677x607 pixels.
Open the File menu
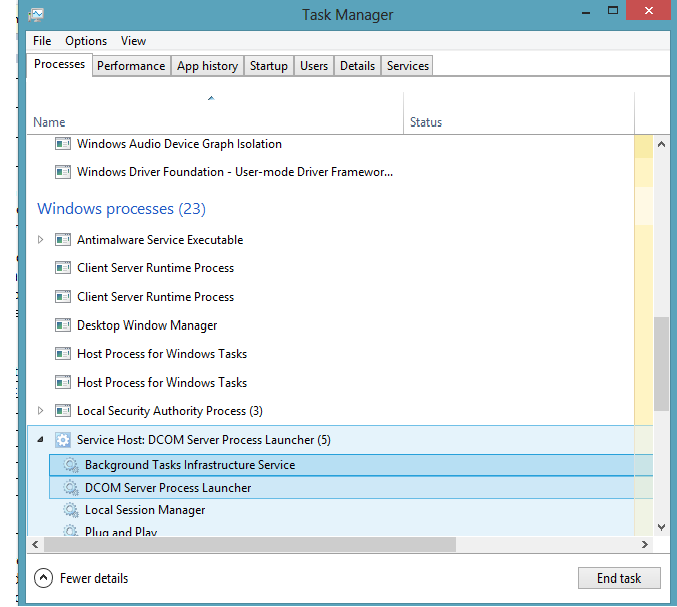click(42, 41)
